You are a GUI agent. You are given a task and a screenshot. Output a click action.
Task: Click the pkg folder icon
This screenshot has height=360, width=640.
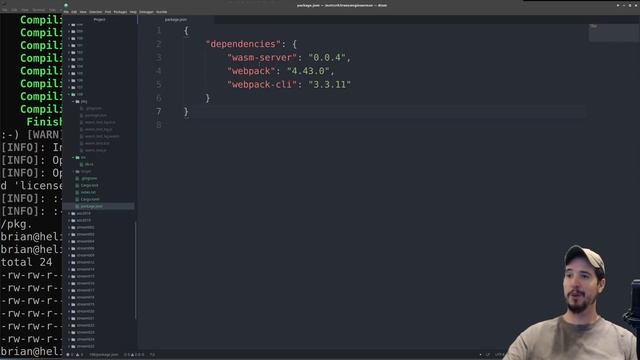pos(78,101)
